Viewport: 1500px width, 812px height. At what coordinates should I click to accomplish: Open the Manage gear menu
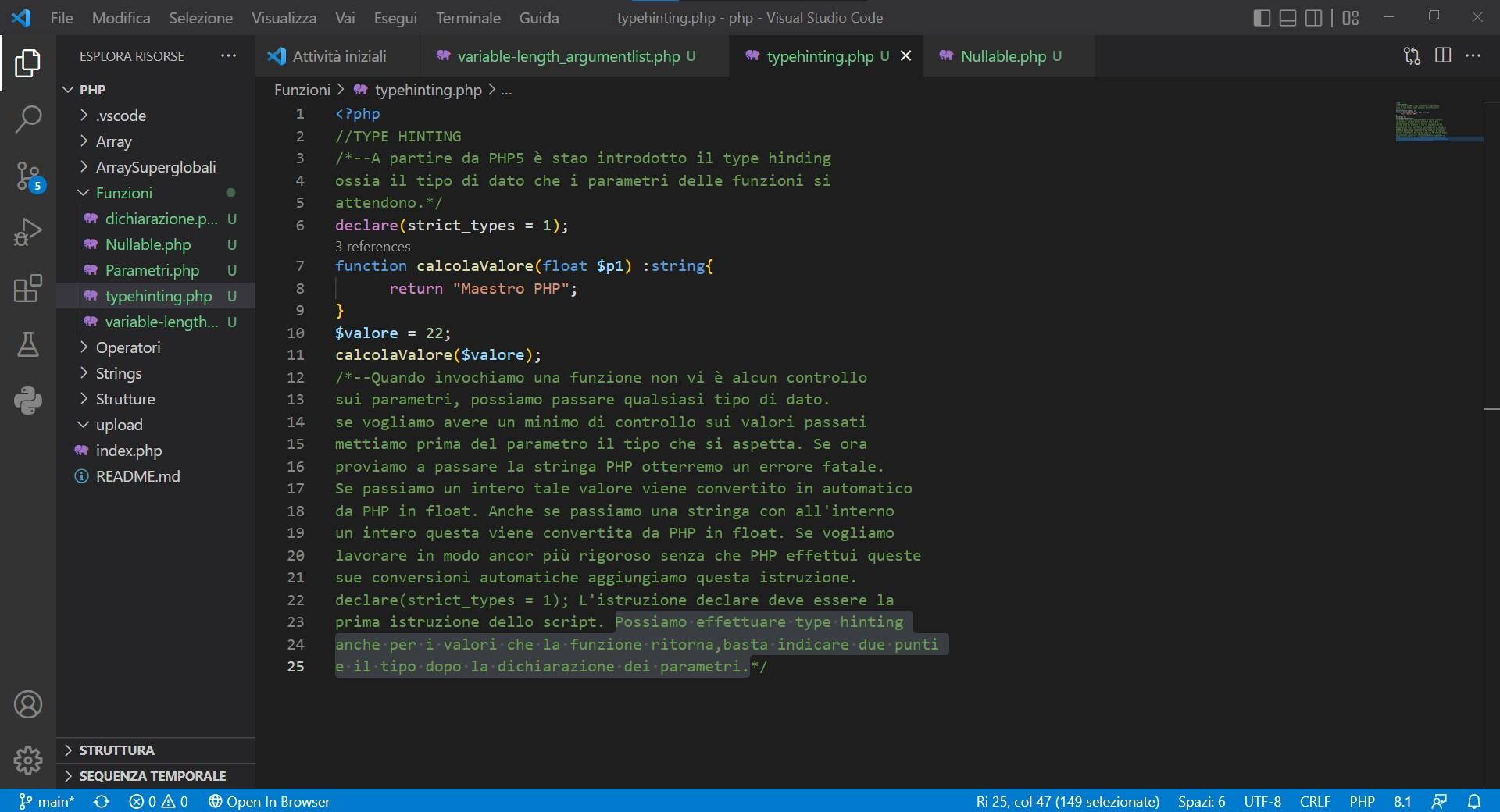click(x=28, y=760)
